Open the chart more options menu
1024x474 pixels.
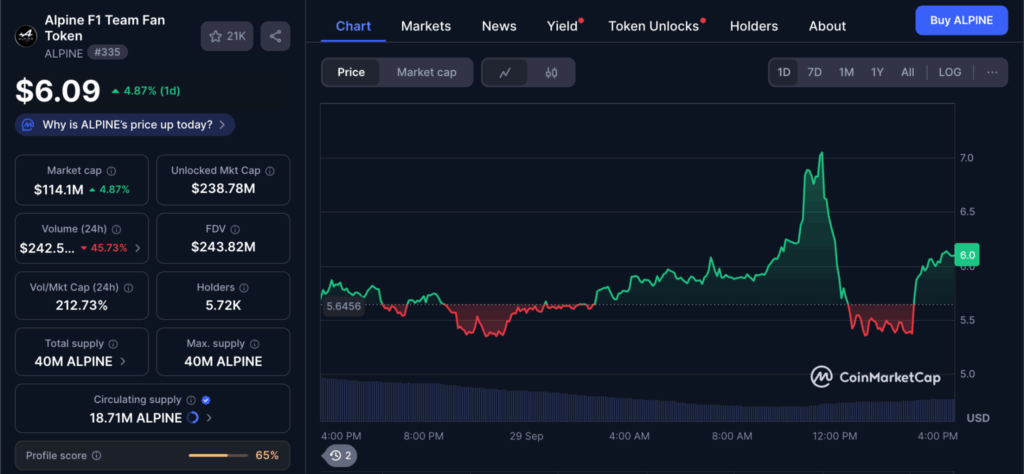[x=991, y=72]
